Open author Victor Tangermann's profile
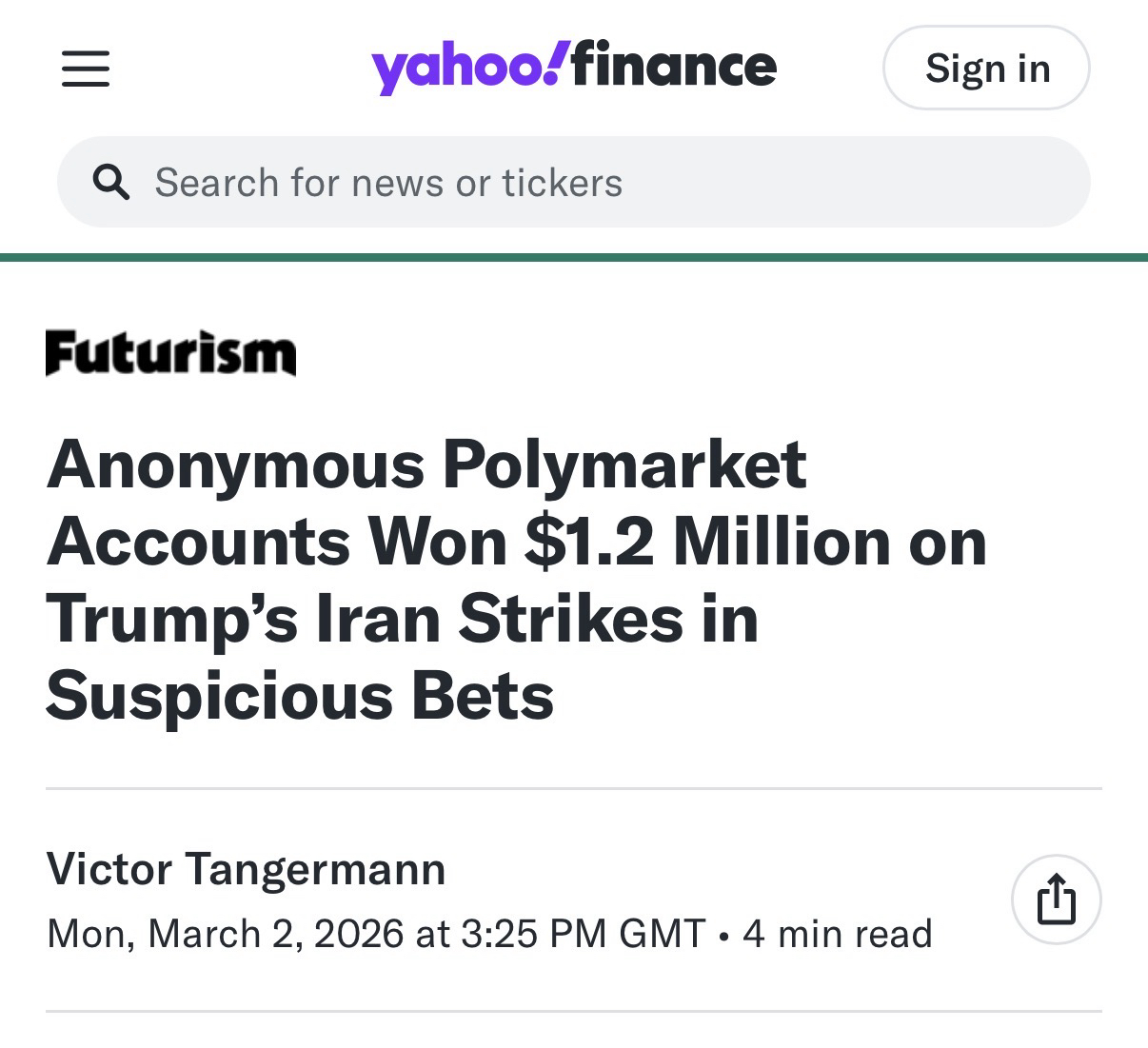This screenshot has width=1148, height=1048. (x=246, y=869)
